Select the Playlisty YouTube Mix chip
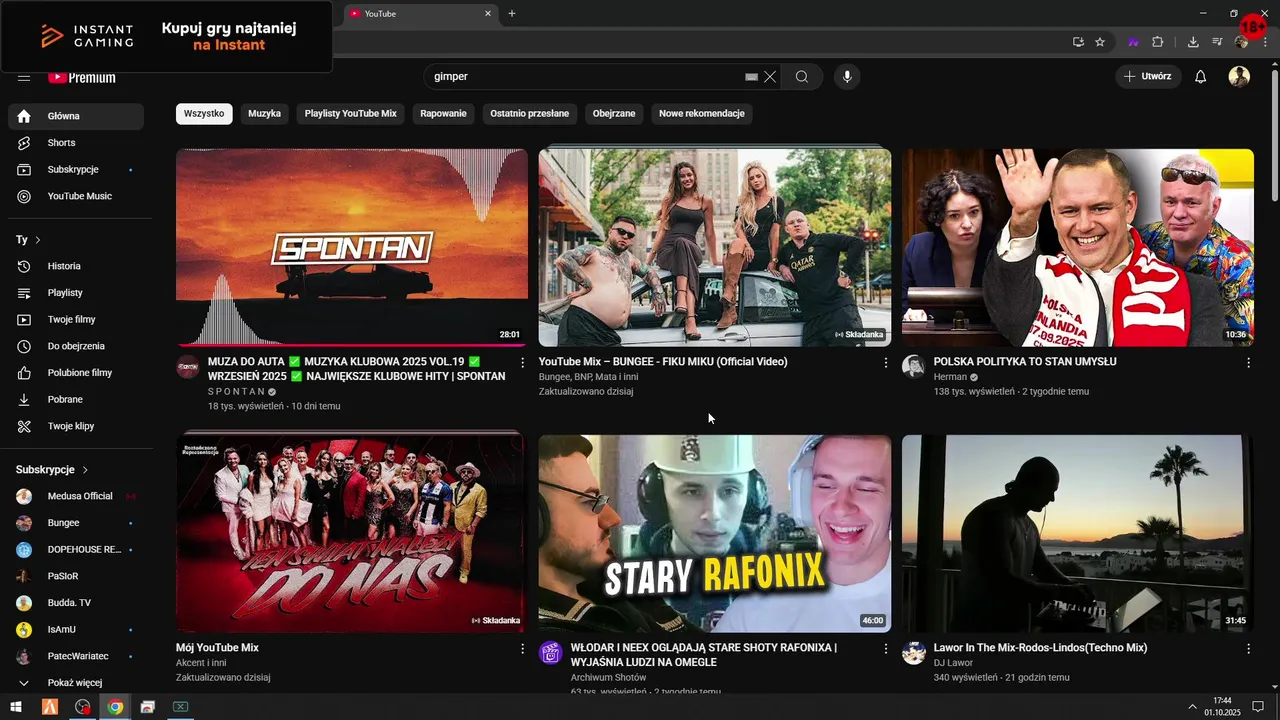This screenshot has height=720, width=1280. [351, 114]
